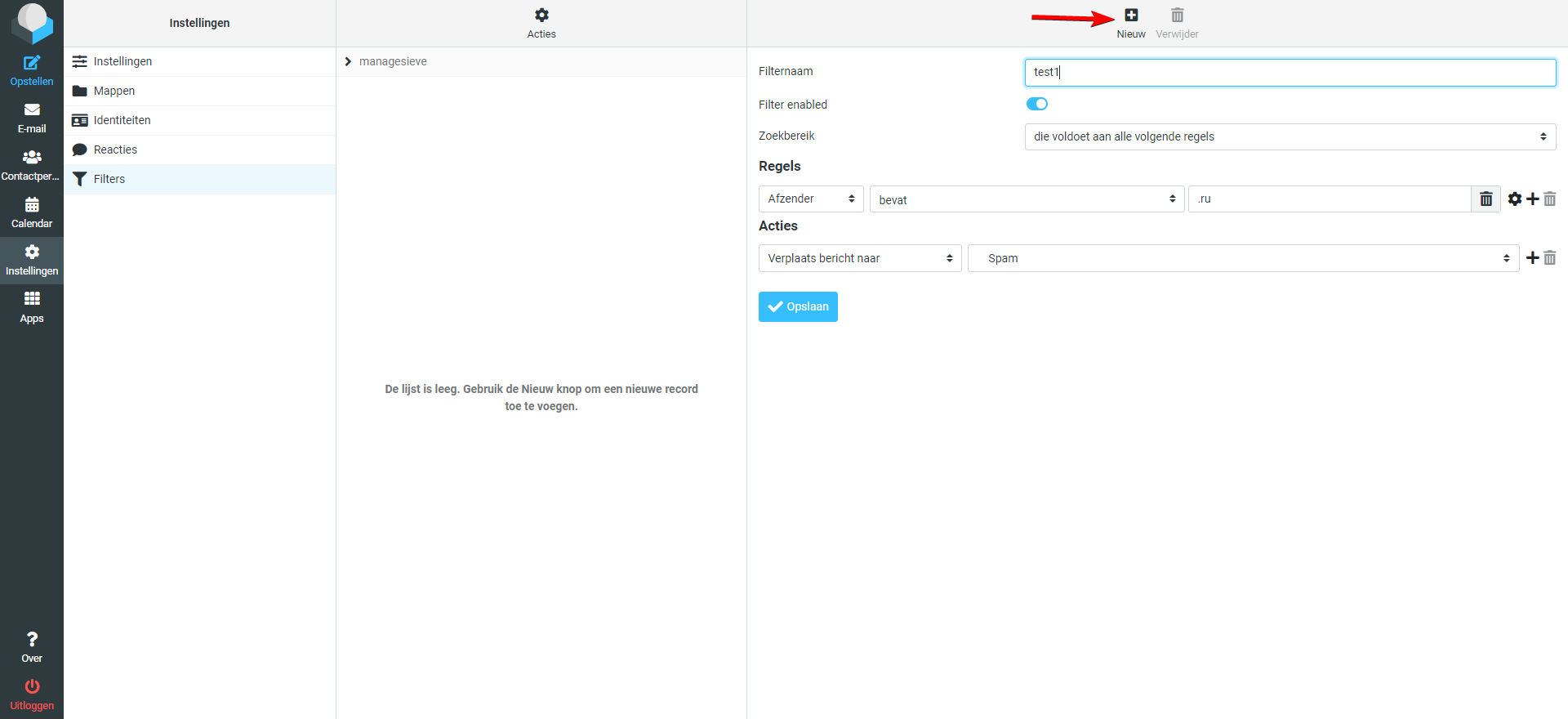Select Mappen in settings menu

click(x=114, y=91)
